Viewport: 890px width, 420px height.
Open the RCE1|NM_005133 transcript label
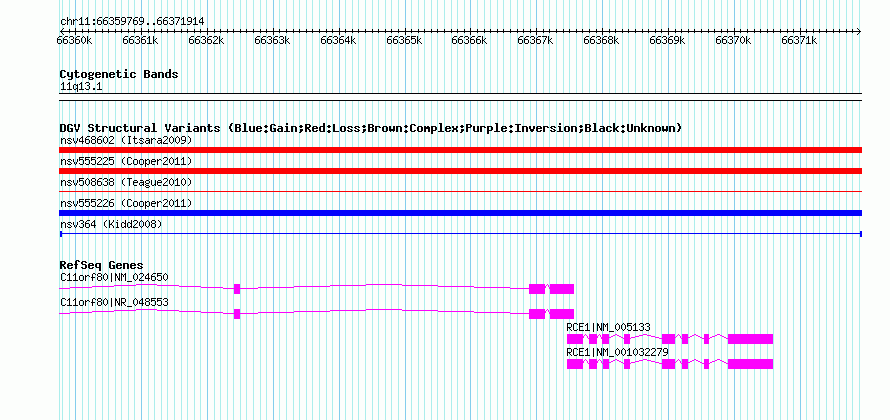(x=608, y=327)
